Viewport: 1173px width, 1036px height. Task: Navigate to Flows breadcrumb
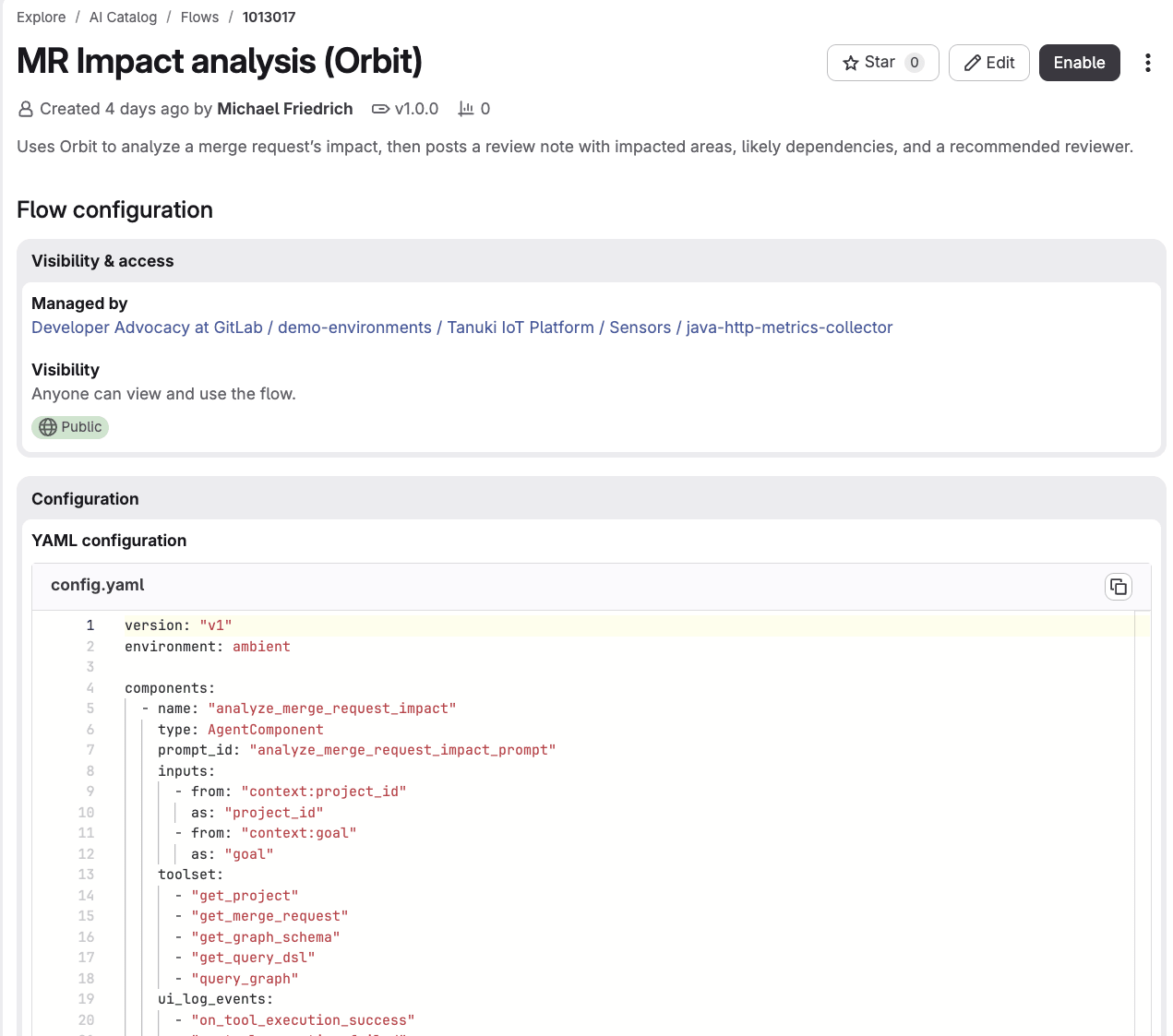pos(200,18)
